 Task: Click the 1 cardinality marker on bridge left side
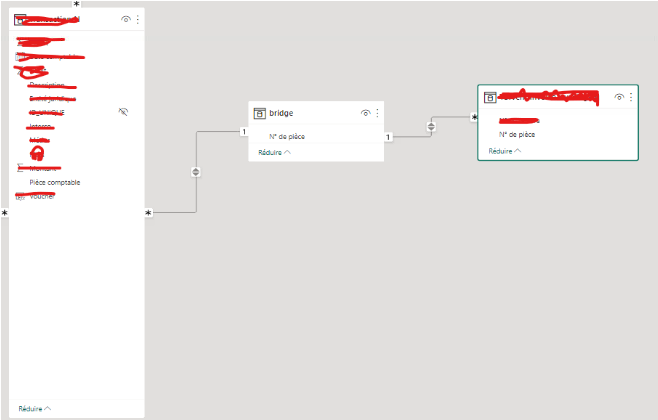pyautogui.click(x=244, y=132)
